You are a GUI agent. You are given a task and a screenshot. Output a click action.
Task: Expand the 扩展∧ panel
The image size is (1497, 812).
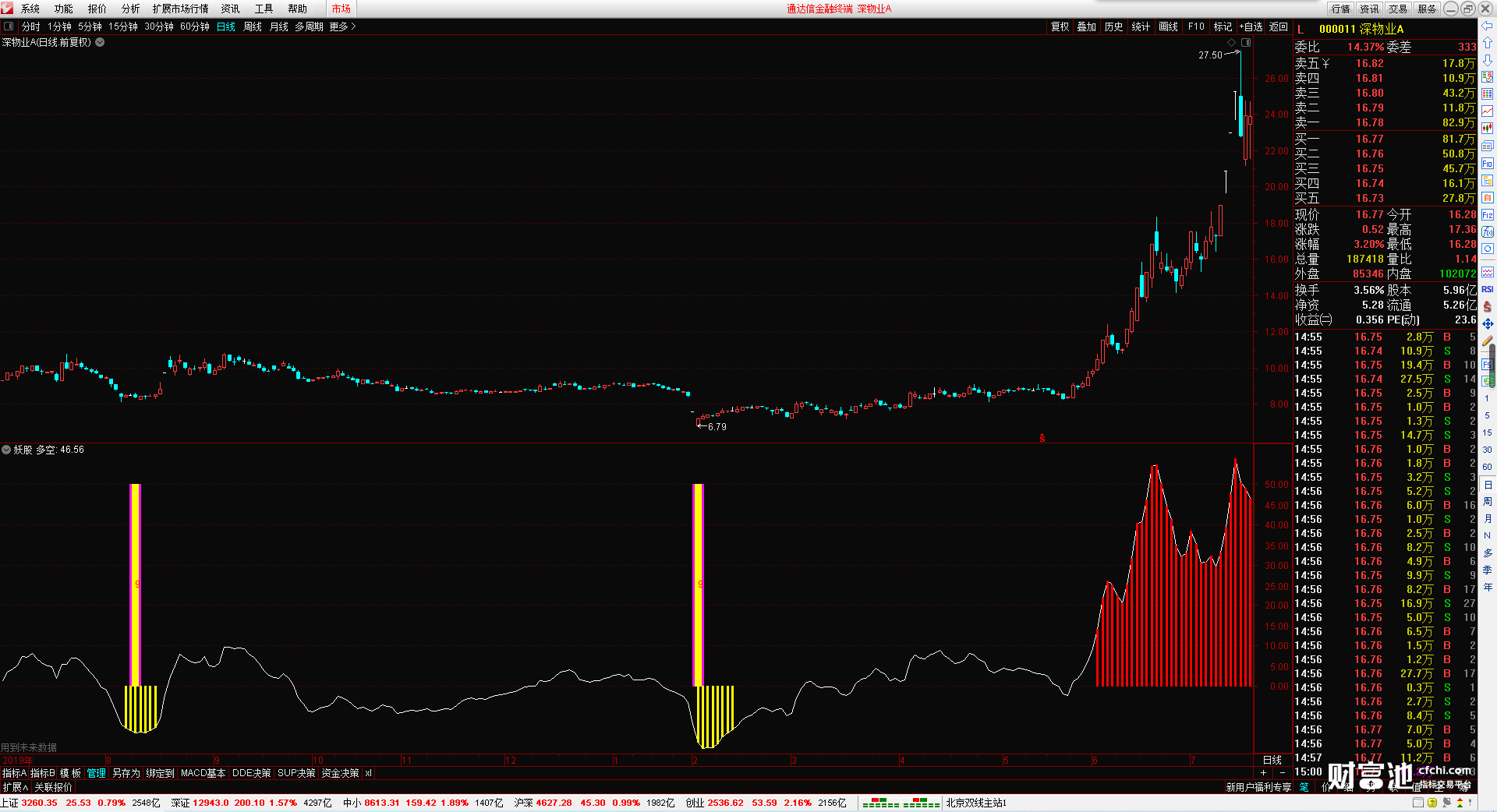[x=15, y=787]
